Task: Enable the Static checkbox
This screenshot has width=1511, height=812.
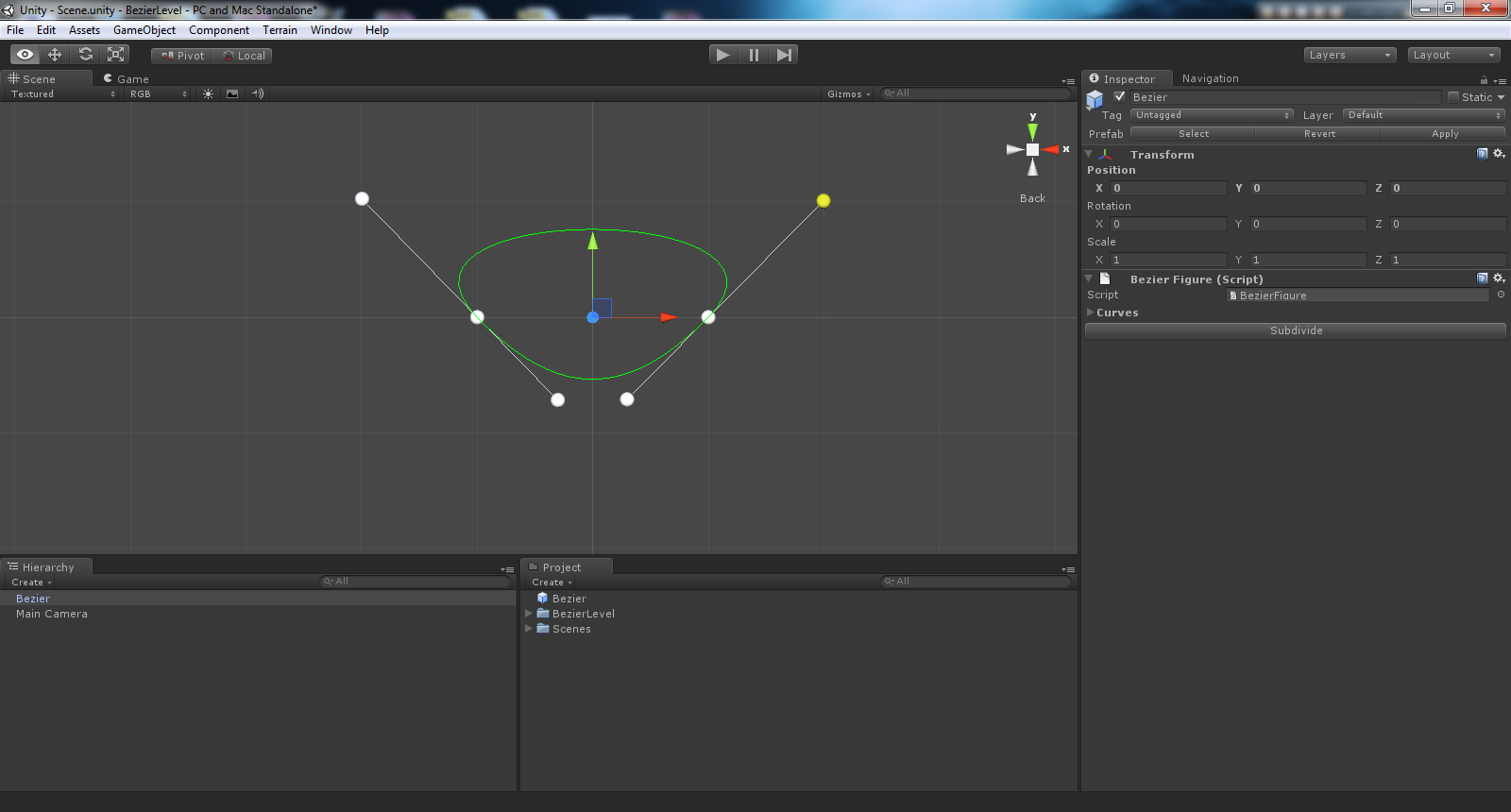Action: 1453,97
